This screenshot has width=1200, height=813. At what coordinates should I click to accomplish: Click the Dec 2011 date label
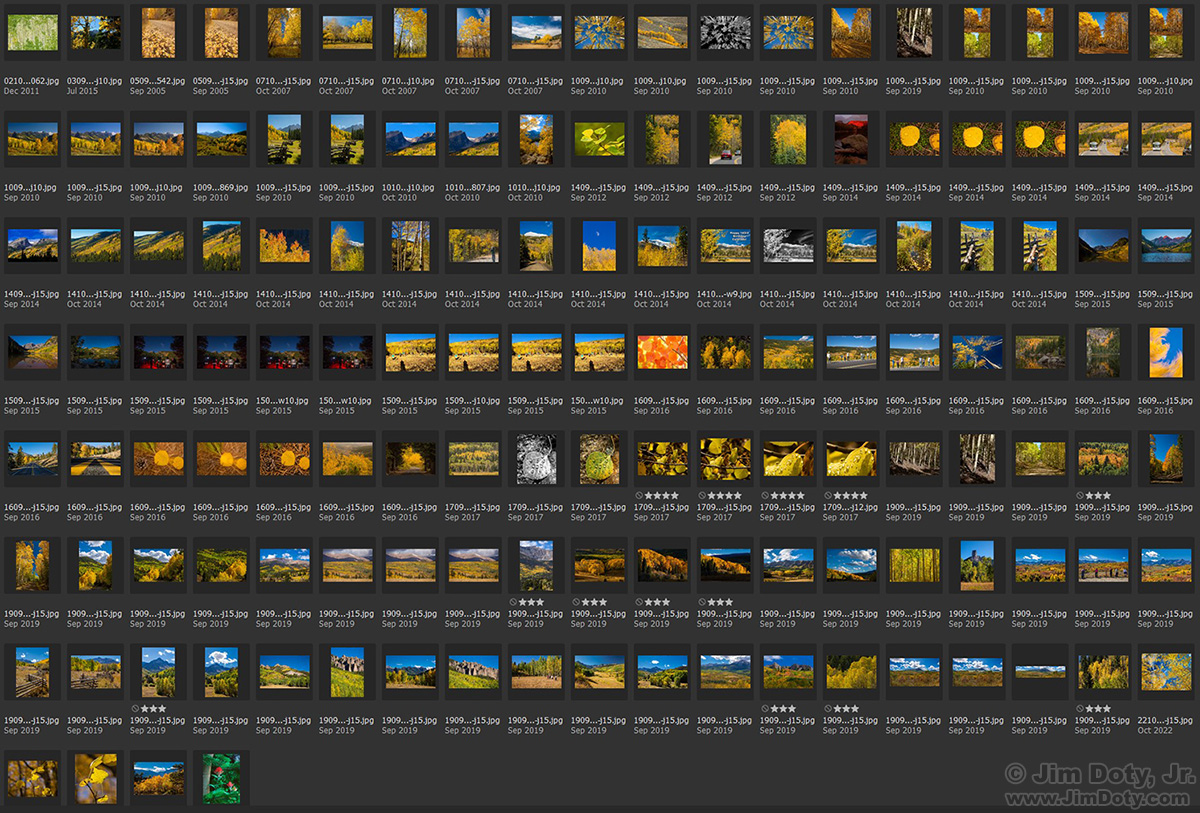(x=22, y=91)
